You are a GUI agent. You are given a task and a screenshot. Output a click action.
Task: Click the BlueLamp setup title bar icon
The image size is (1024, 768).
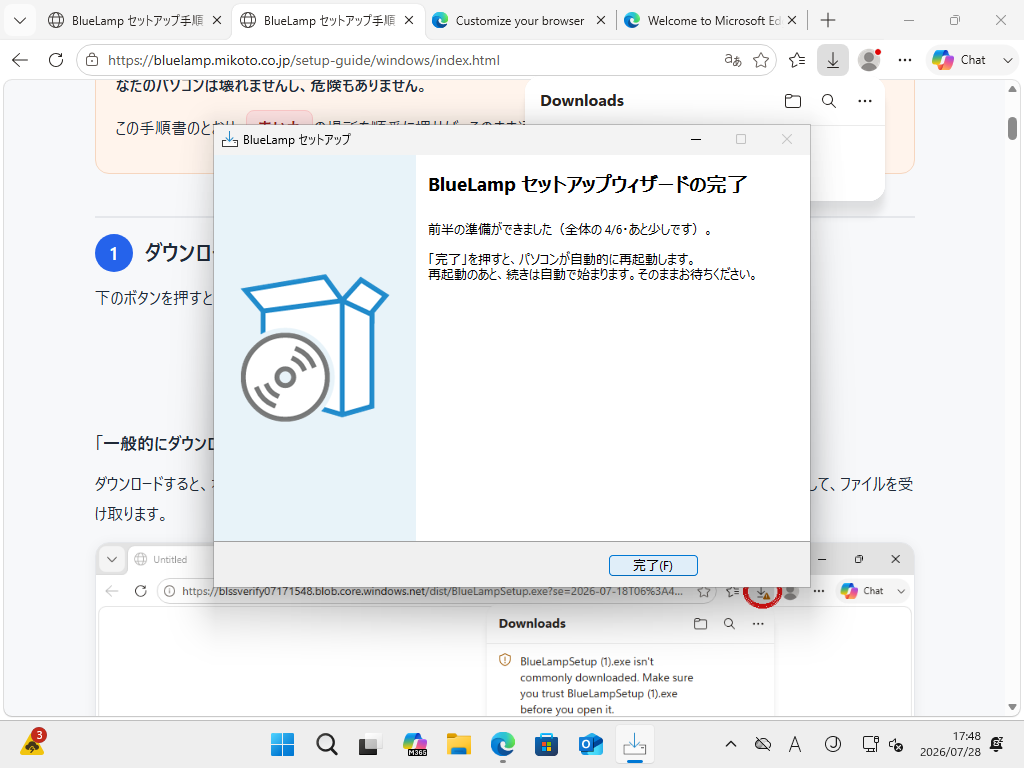[230, 139]
